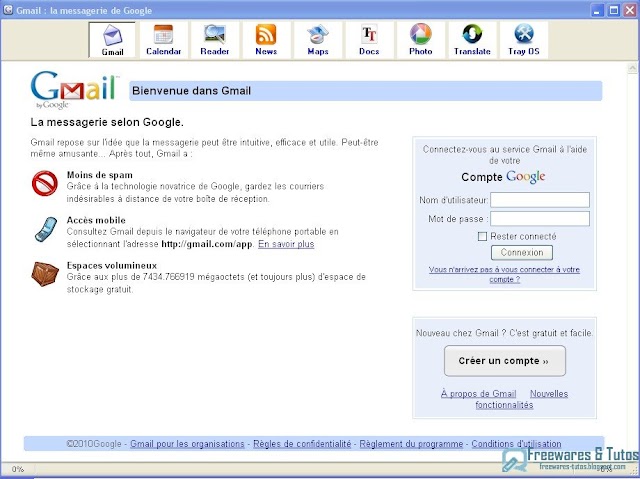Click the Connexion button
This screenshot has width=640, height=479.
522,253
